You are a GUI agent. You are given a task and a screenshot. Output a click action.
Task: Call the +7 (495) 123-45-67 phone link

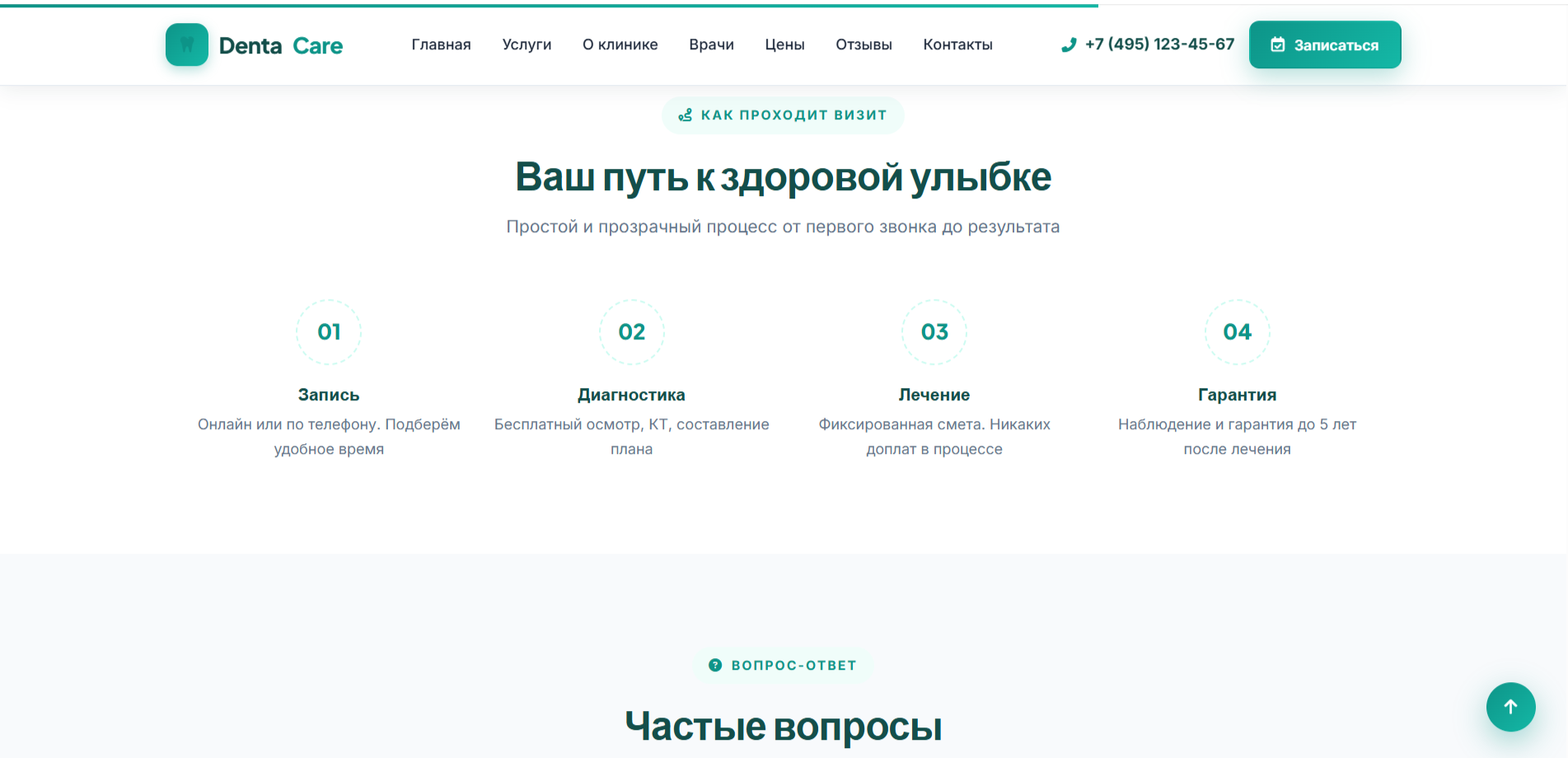tap(1148, 44)
